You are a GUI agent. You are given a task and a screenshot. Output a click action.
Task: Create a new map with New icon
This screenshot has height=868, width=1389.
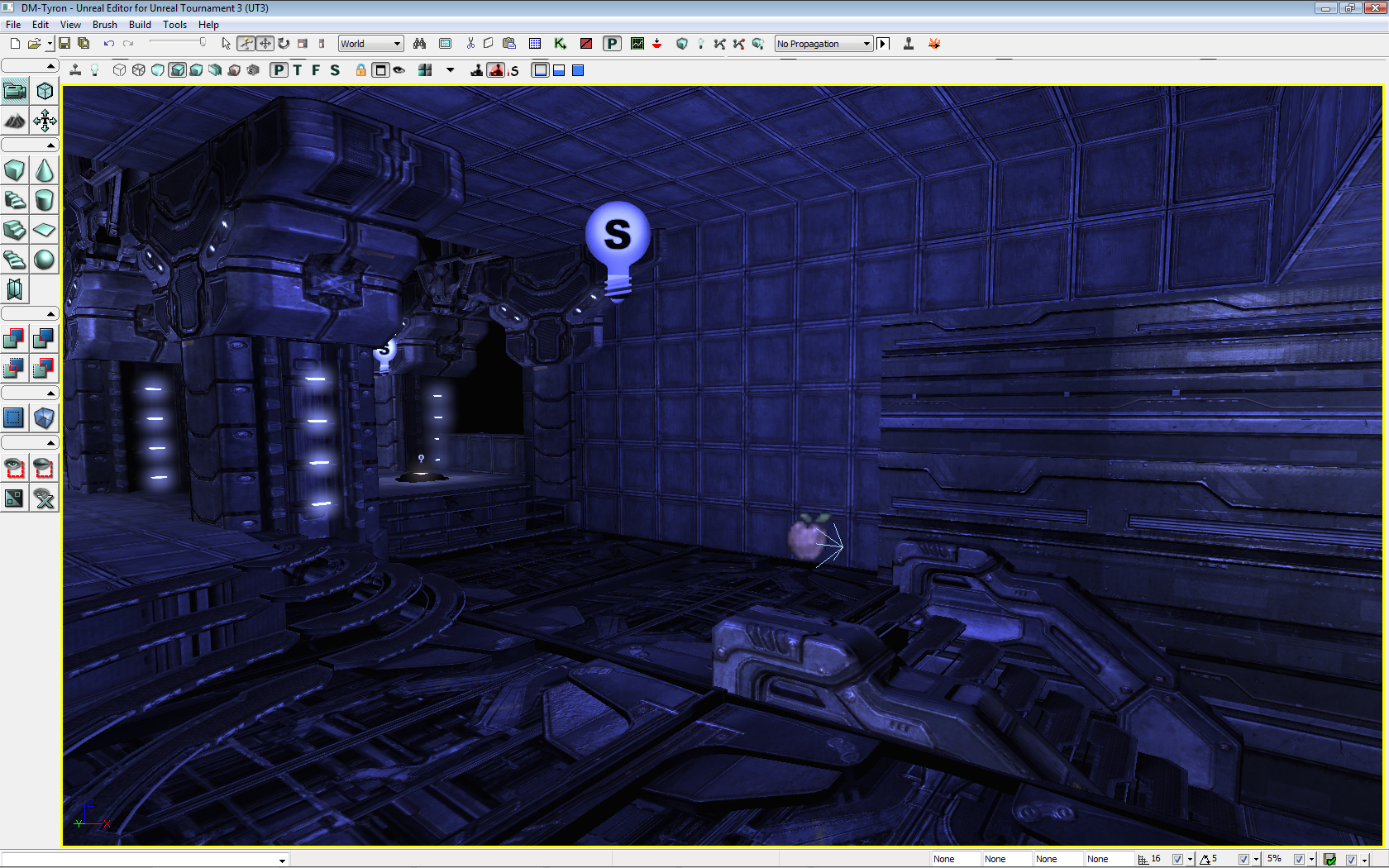coord(15,44)
